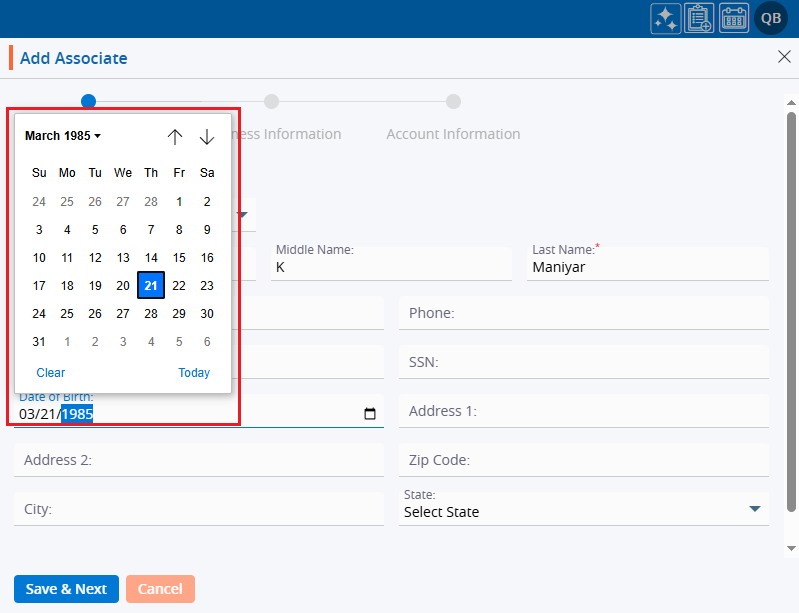The image size is (799, 613).
Task: Open the State dropdown
Action: [x=754, y=510]
